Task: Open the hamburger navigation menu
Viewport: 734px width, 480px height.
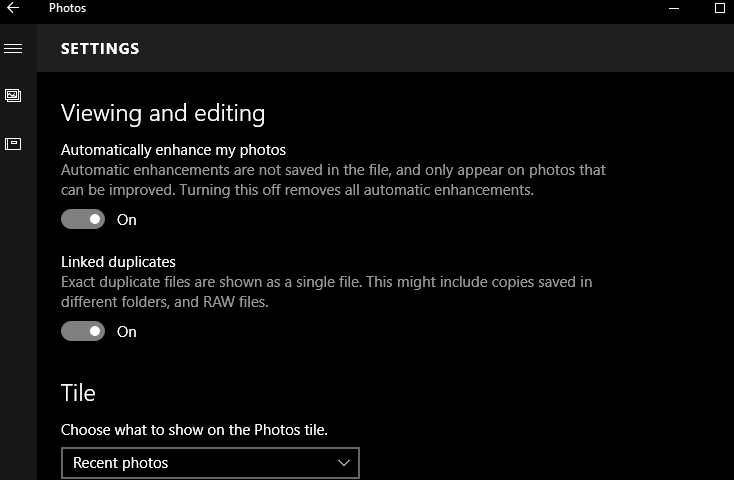Action: [13, 48]
